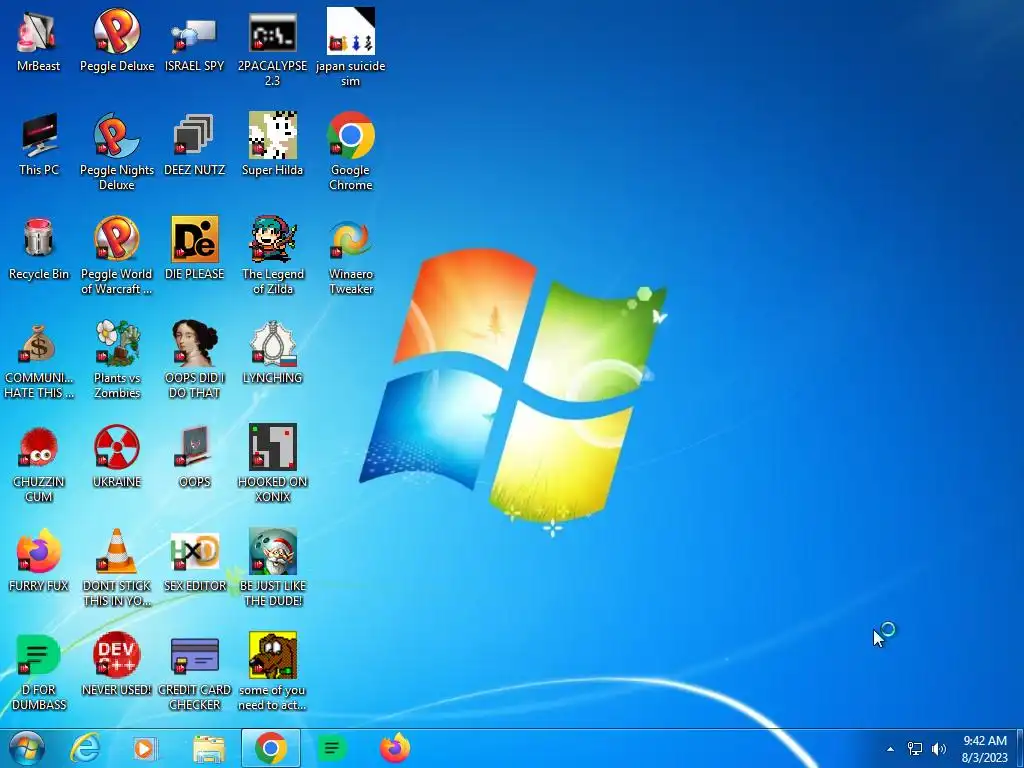Open Windows Media Player from taskbar

point(144,748)
